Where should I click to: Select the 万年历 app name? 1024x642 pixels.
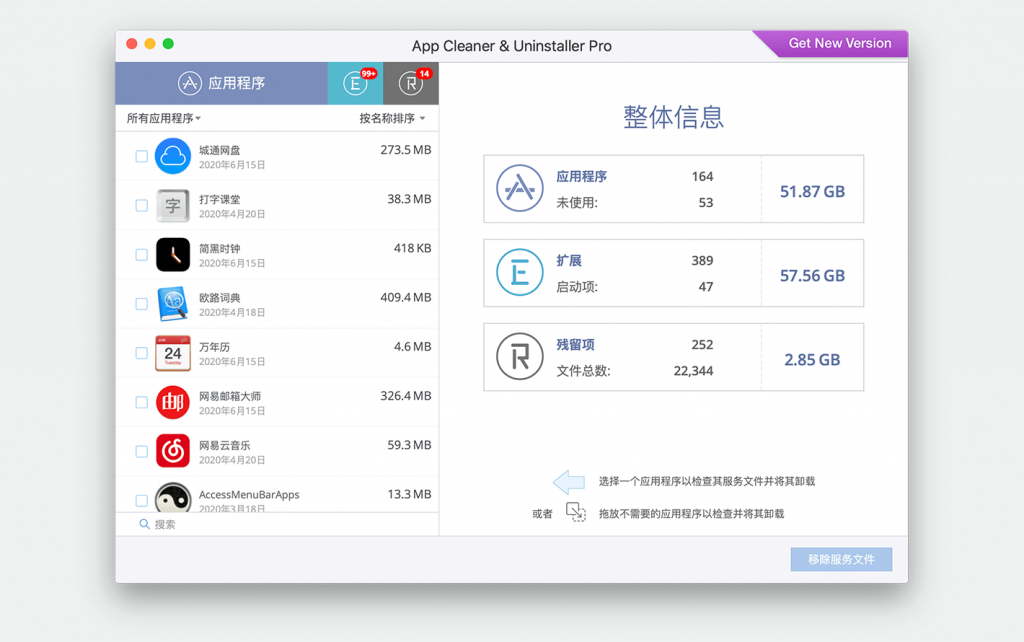coord(214,347)
